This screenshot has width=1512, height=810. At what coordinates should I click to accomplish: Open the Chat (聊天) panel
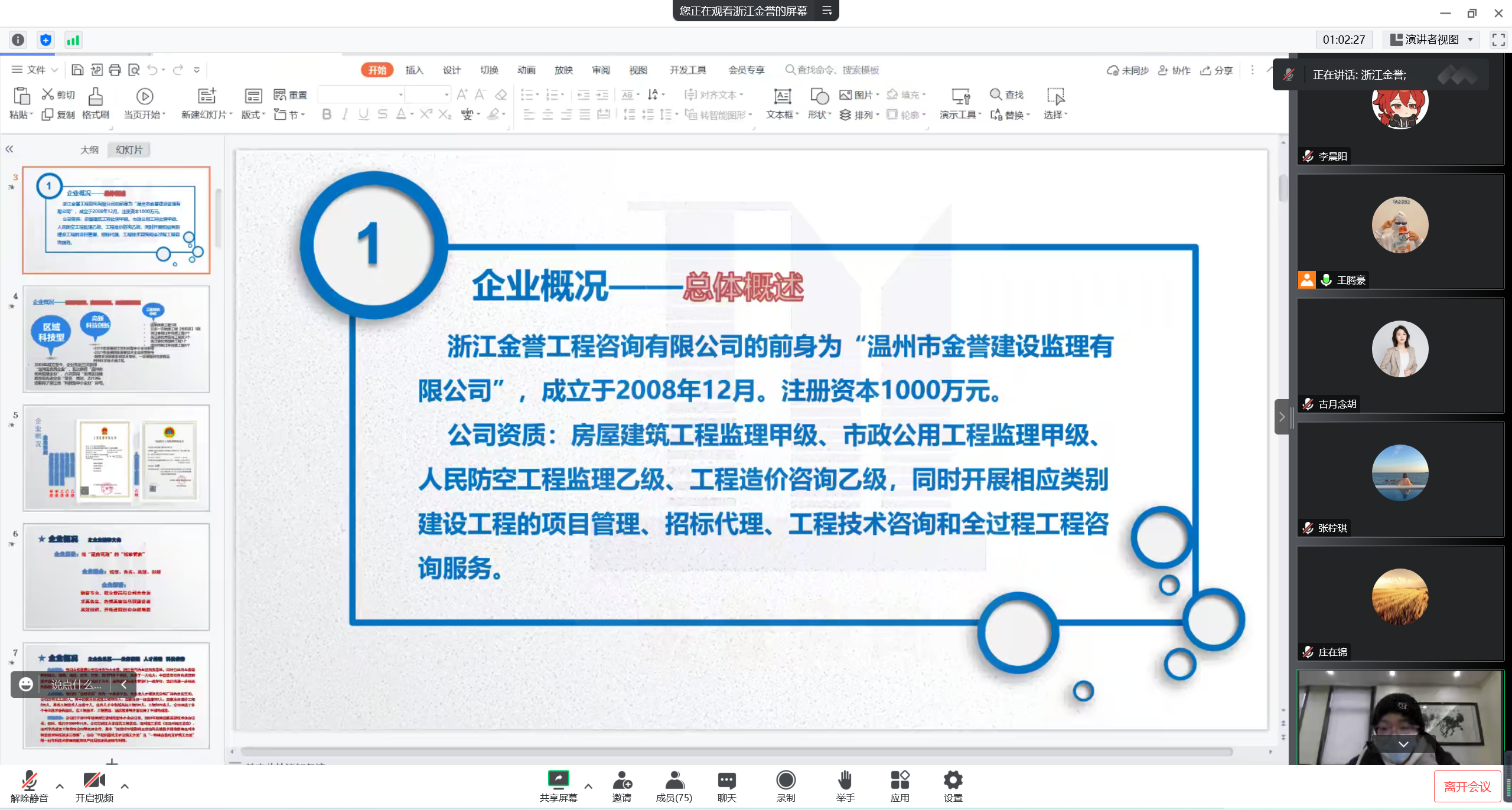[726, 786]
